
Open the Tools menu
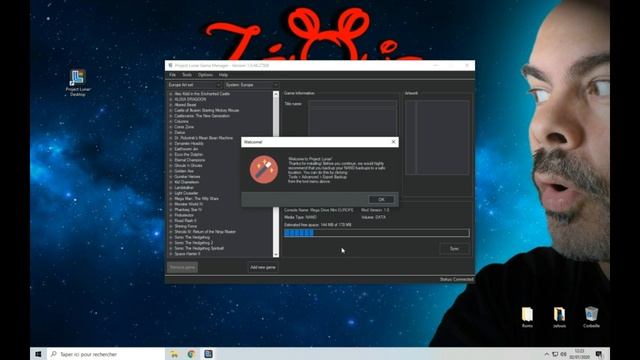[x=187, y=75]
